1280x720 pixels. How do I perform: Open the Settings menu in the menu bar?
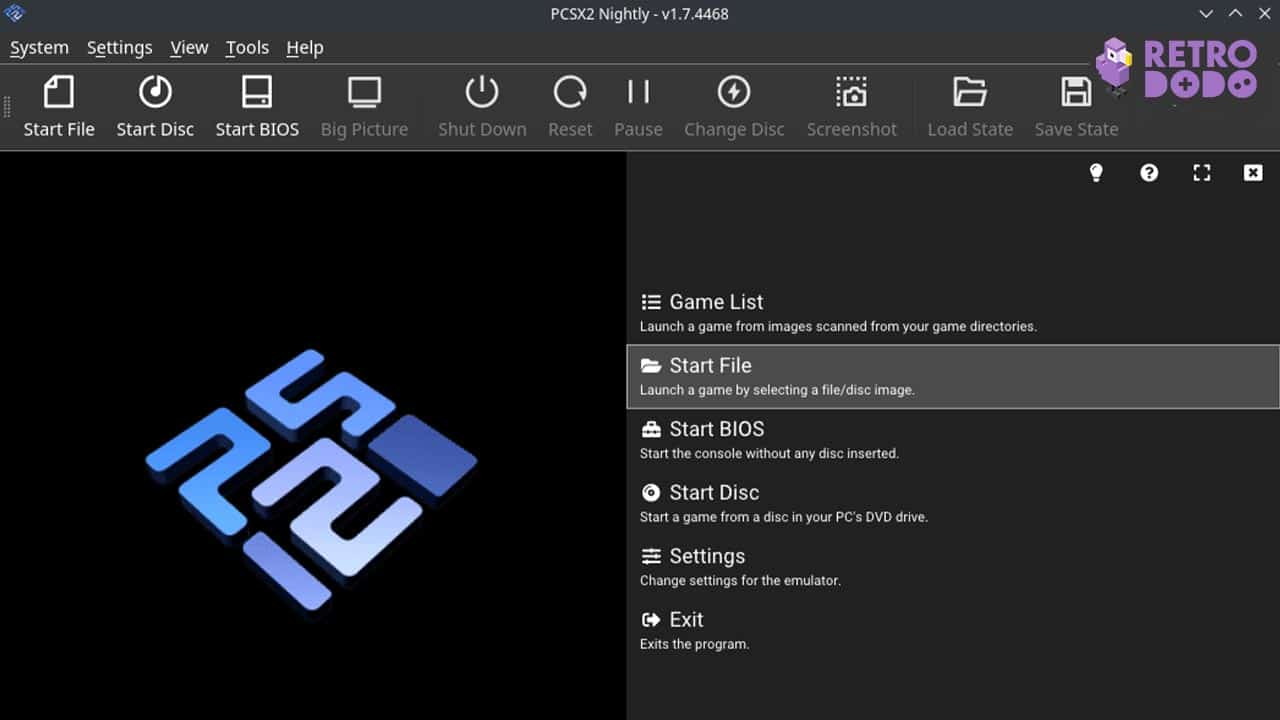tap(119, 47)
